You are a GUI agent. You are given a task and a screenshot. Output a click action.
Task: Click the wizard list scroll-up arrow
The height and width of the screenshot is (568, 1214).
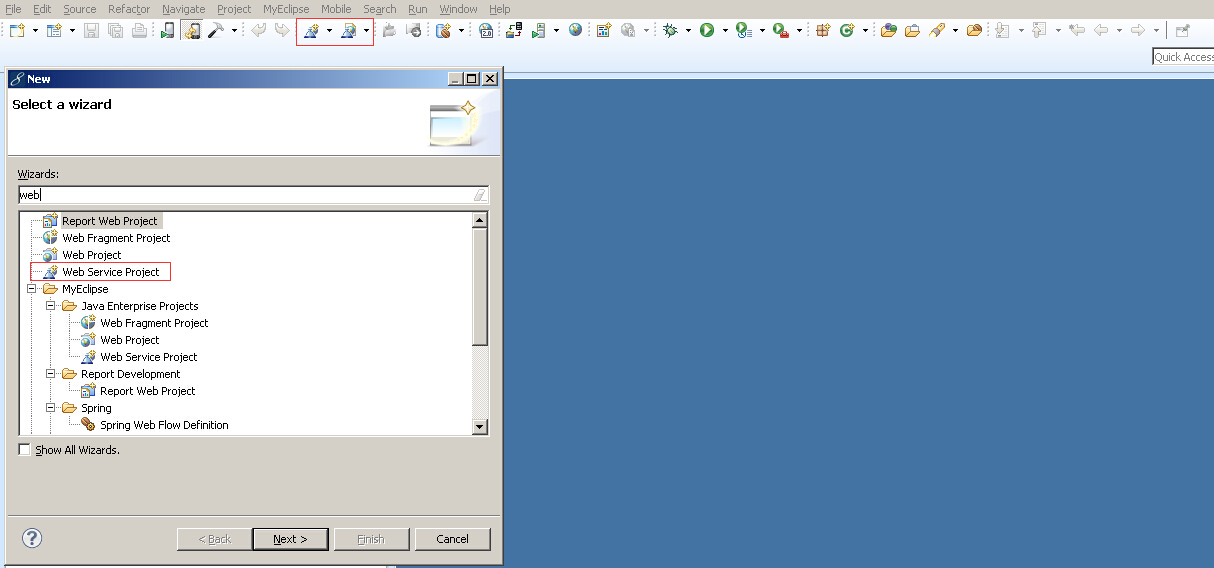tap(480, 220)
